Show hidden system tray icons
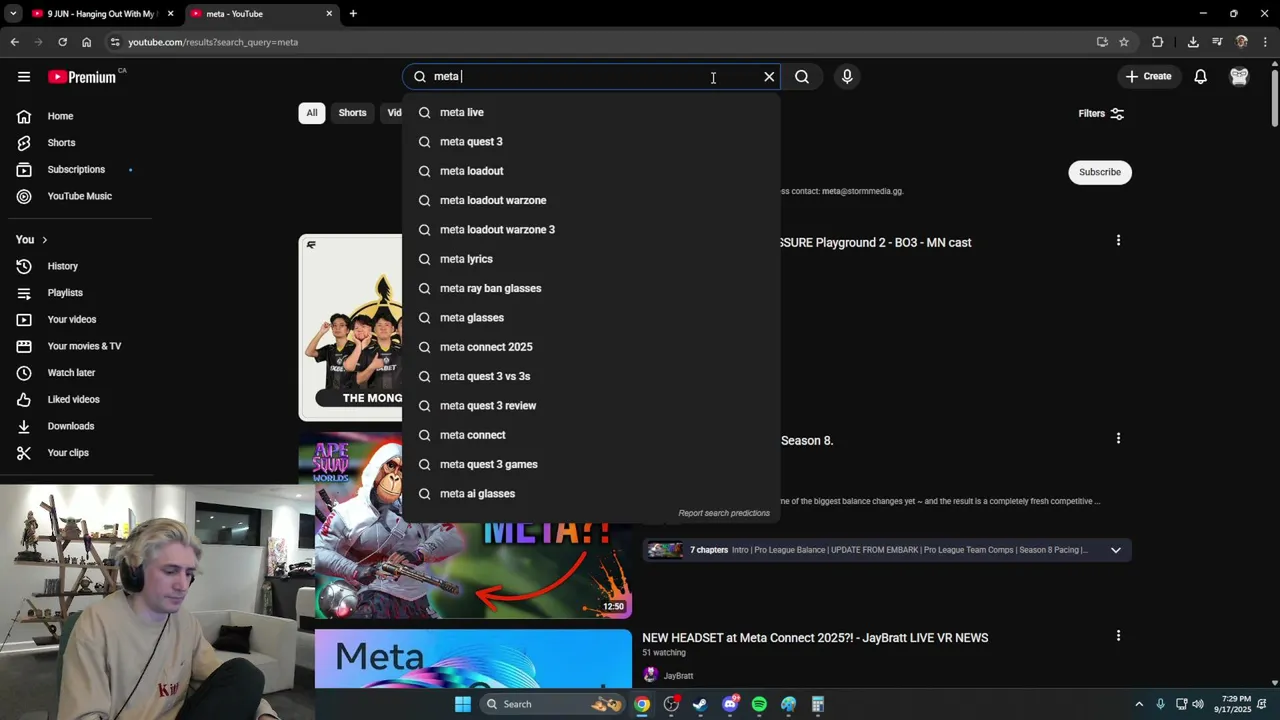1280x720 pixels. [1139, 704]
